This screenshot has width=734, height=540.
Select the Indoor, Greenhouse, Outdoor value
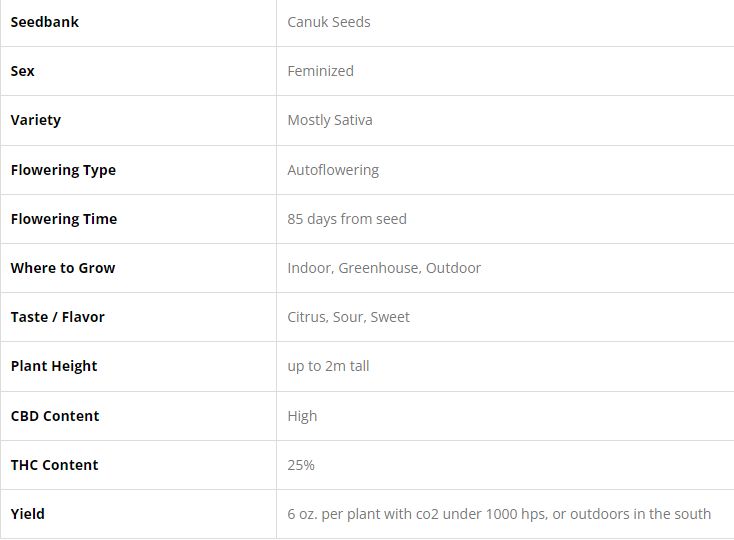coord(383,268)
